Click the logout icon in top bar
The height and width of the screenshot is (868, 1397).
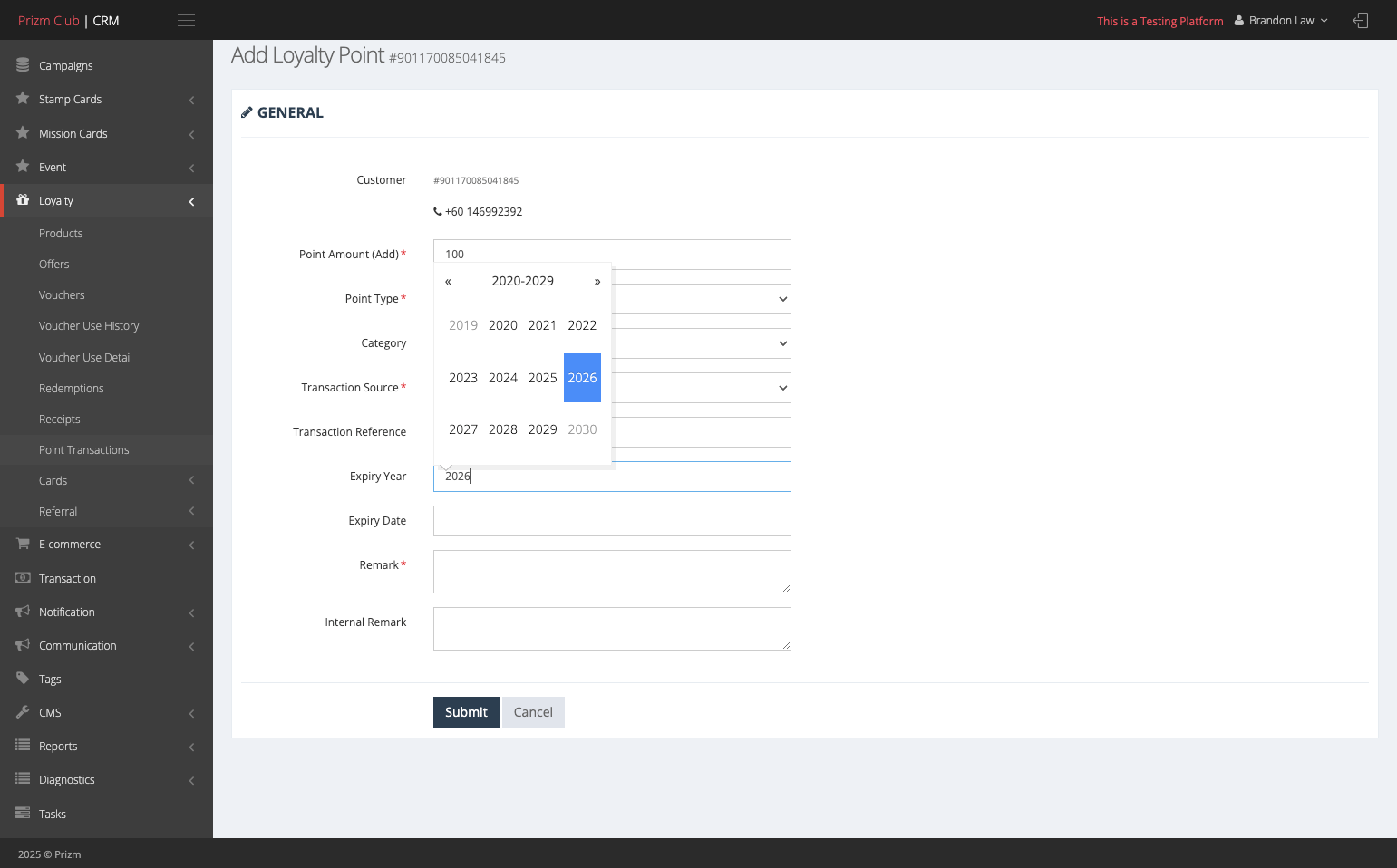(1360, 20)
